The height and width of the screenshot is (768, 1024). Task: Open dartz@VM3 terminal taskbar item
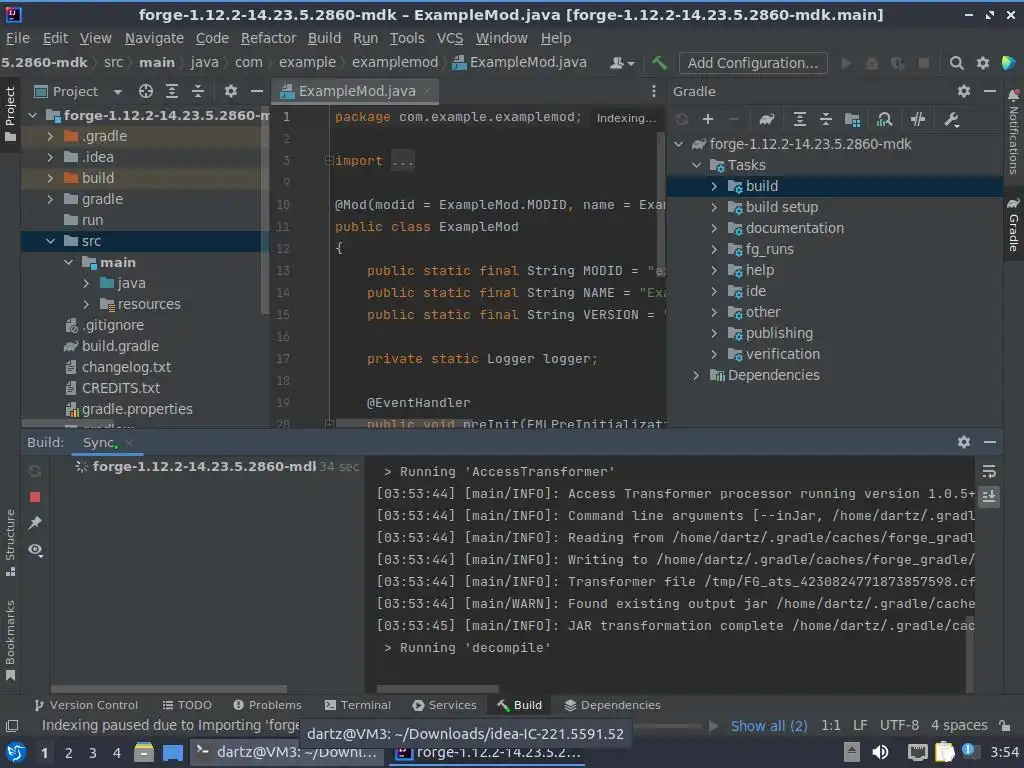click(x=287, y=752)
